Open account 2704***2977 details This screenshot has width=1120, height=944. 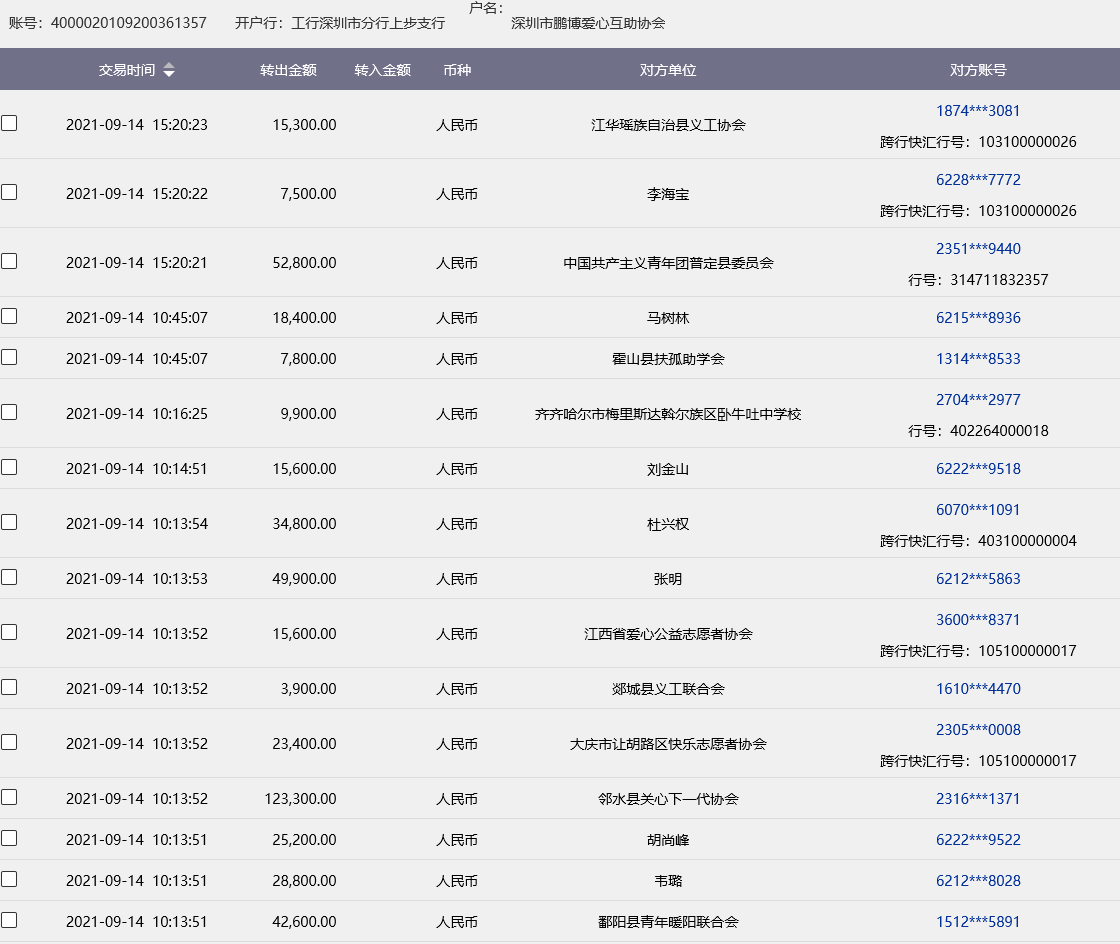(978, 400)
